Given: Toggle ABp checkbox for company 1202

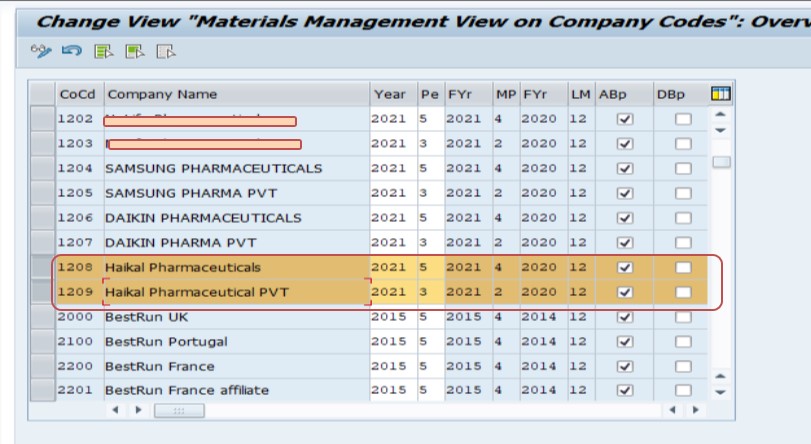Looking at the screenshot, I should pos(625,119).
